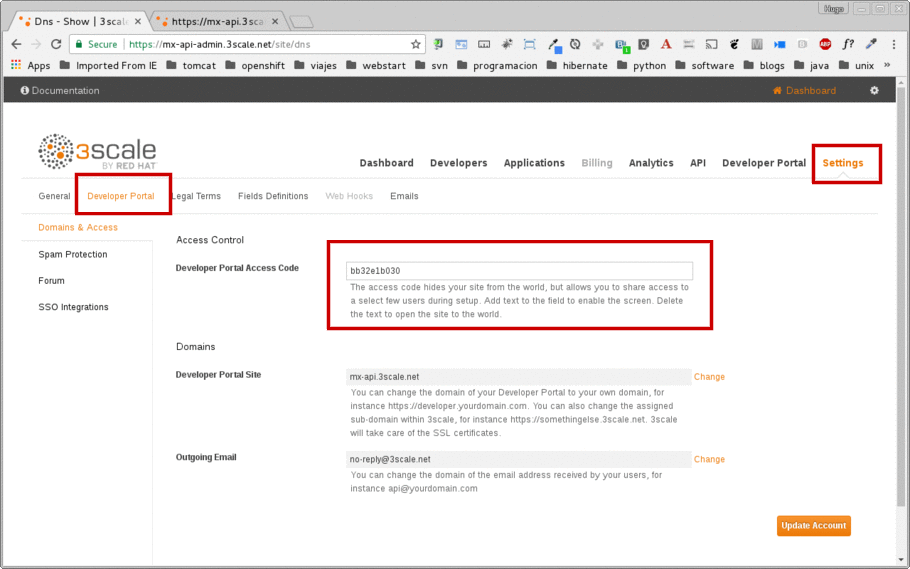Viewport: 910px width, 569px height.
Task: Click the Cast extension icon
Action: (711, 44)
